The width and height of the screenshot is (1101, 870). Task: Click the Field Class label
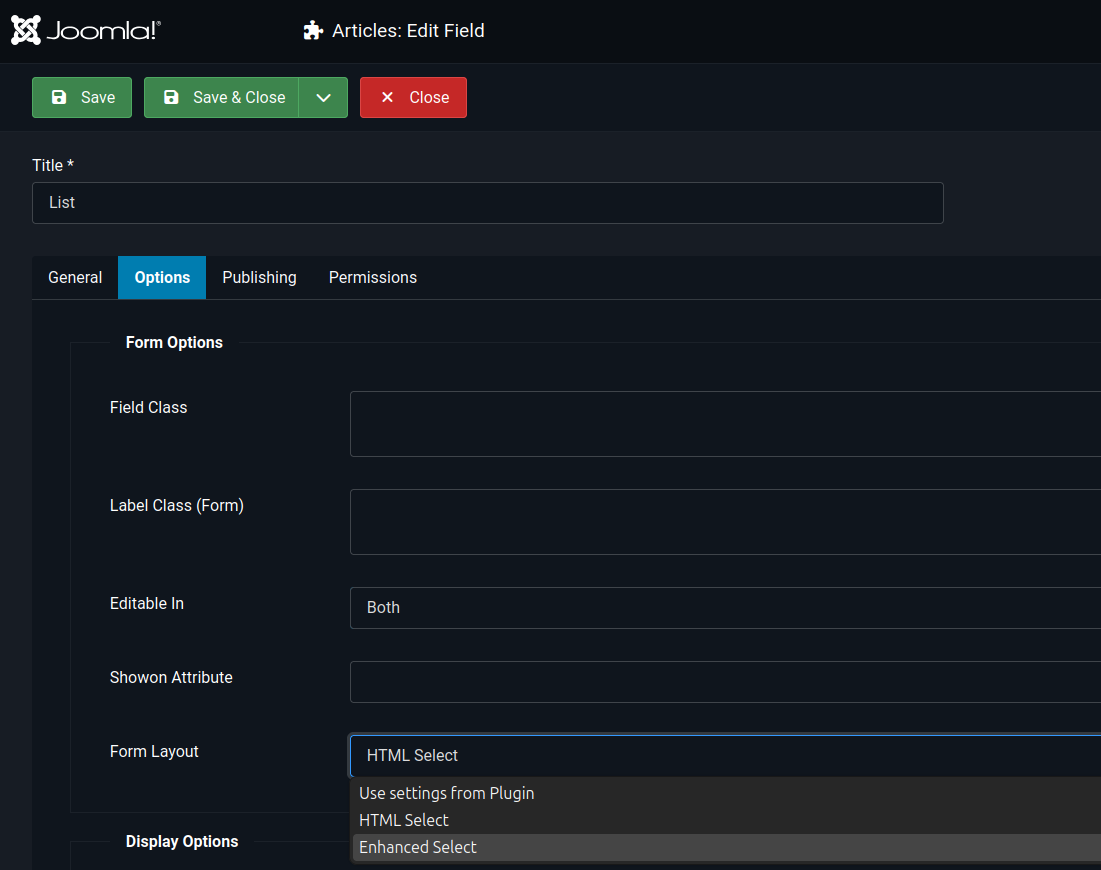[x=148, y=407]
